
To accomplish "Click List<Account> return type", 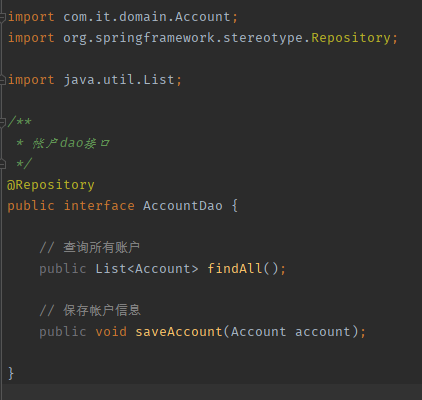I will pyautogui.click(x=147, y=268).
